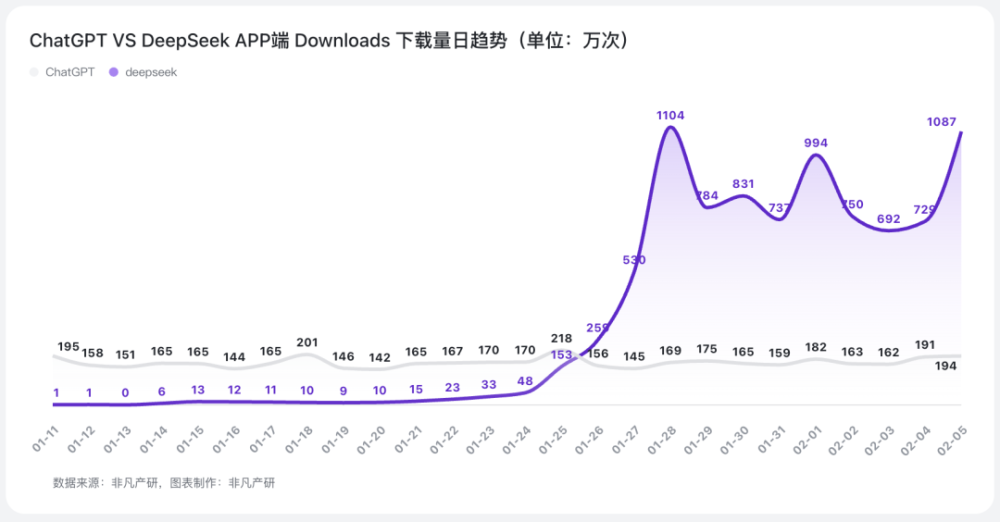
Task: Select the deepseek data label 737
Action: pyautogui.click(x=779, y=208)
